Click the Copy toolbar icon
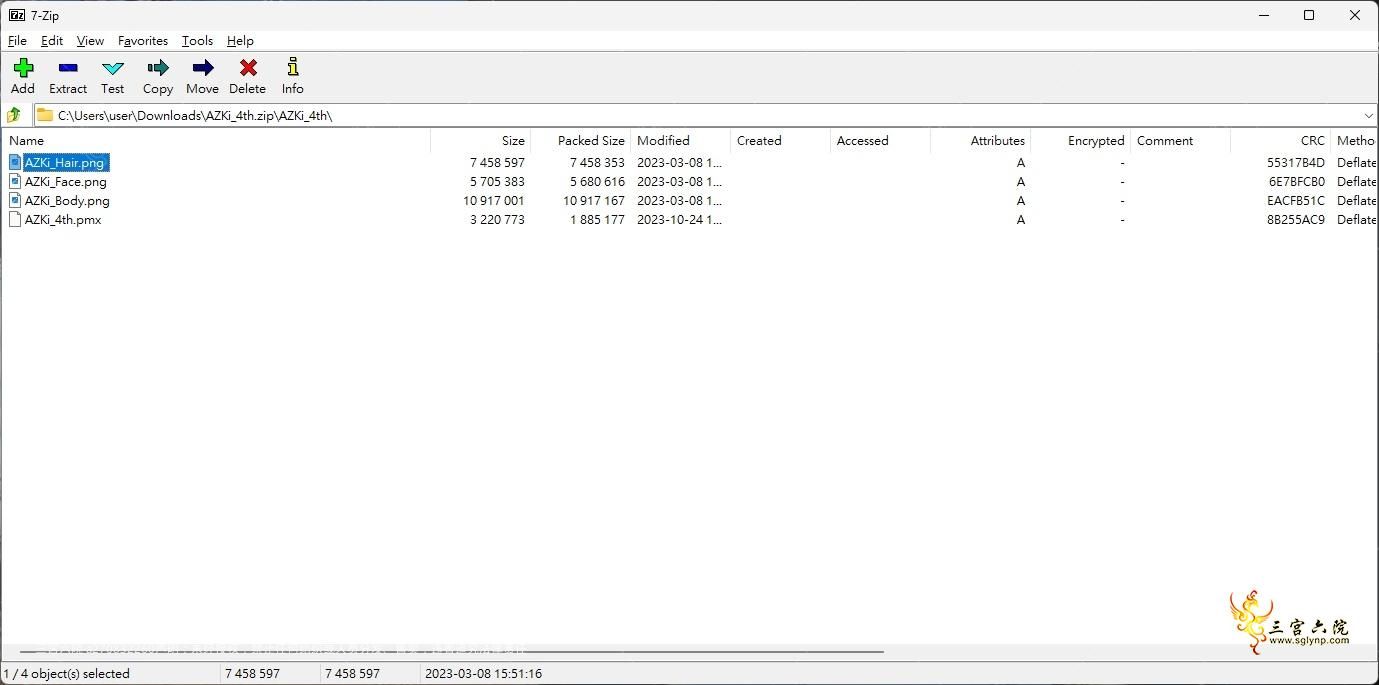1379x685 pixels. click(158, 68)
